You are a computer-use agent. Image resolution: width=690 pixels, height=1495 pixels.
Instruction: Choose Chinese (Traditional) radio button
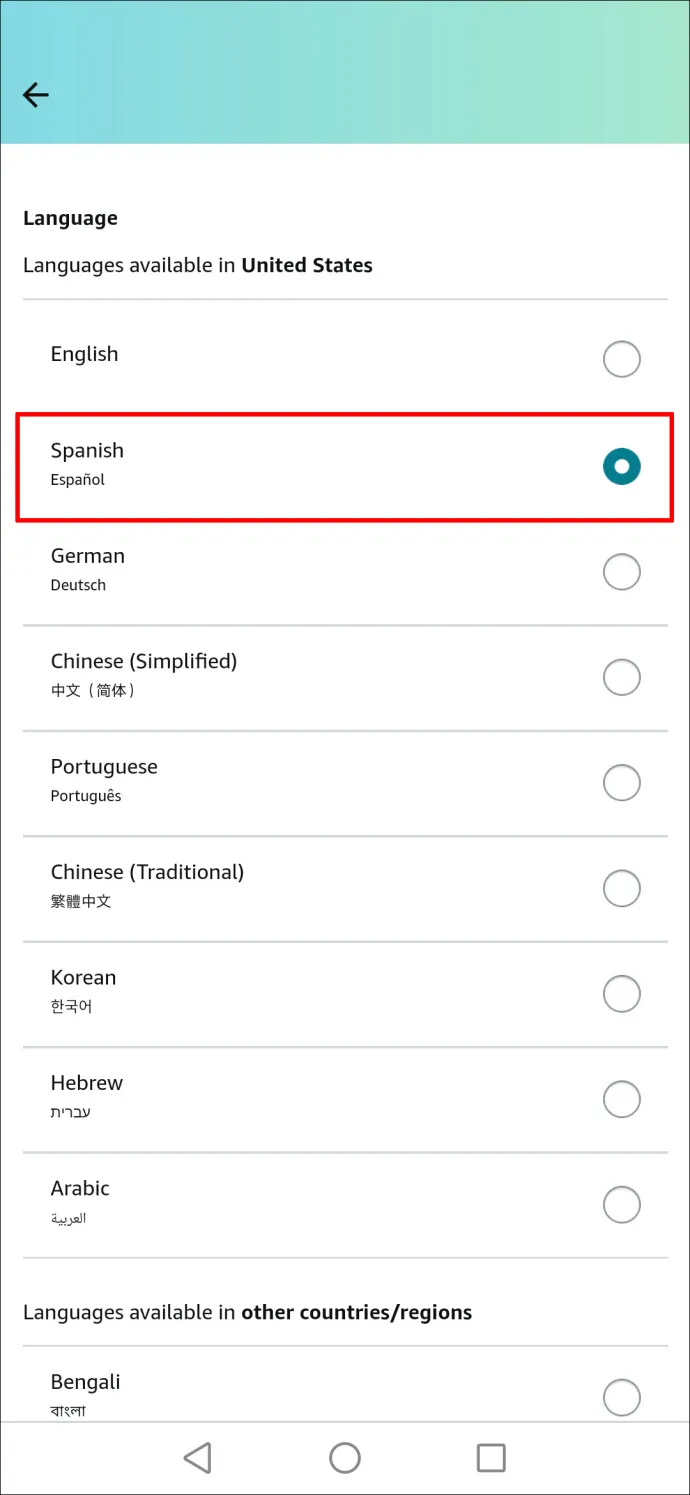coord(621,888)
